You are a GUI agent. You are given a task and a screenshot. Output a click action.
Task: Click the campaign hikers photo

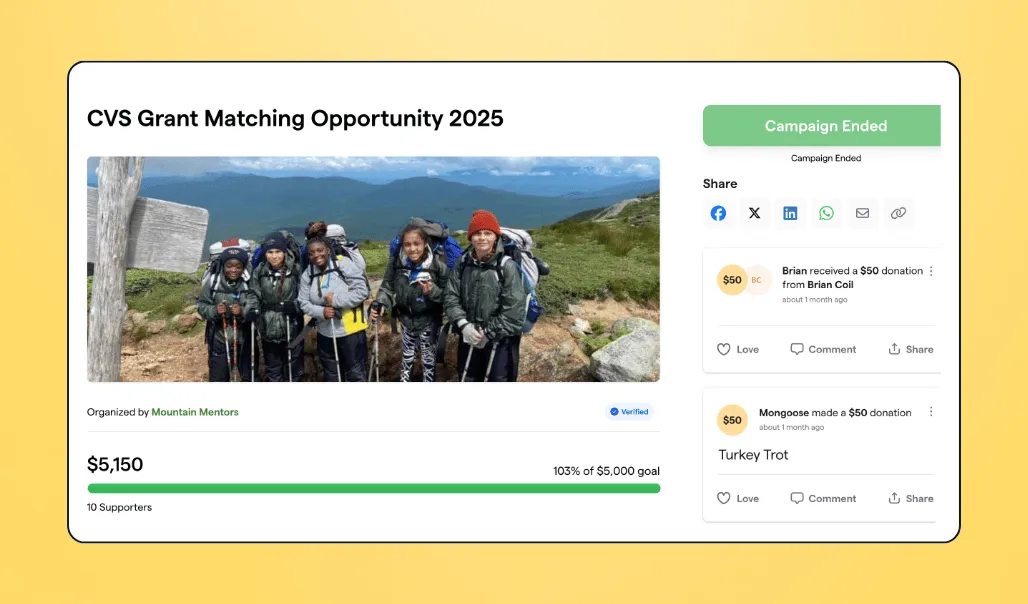373,269
